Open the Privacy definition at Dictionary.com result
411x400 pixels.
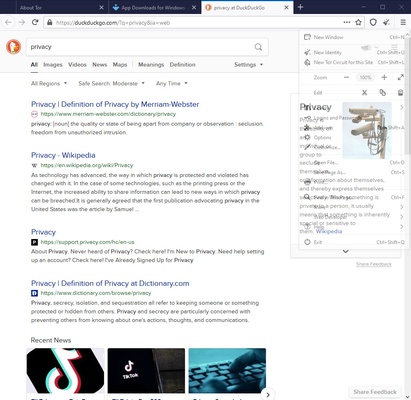point(110,283)
